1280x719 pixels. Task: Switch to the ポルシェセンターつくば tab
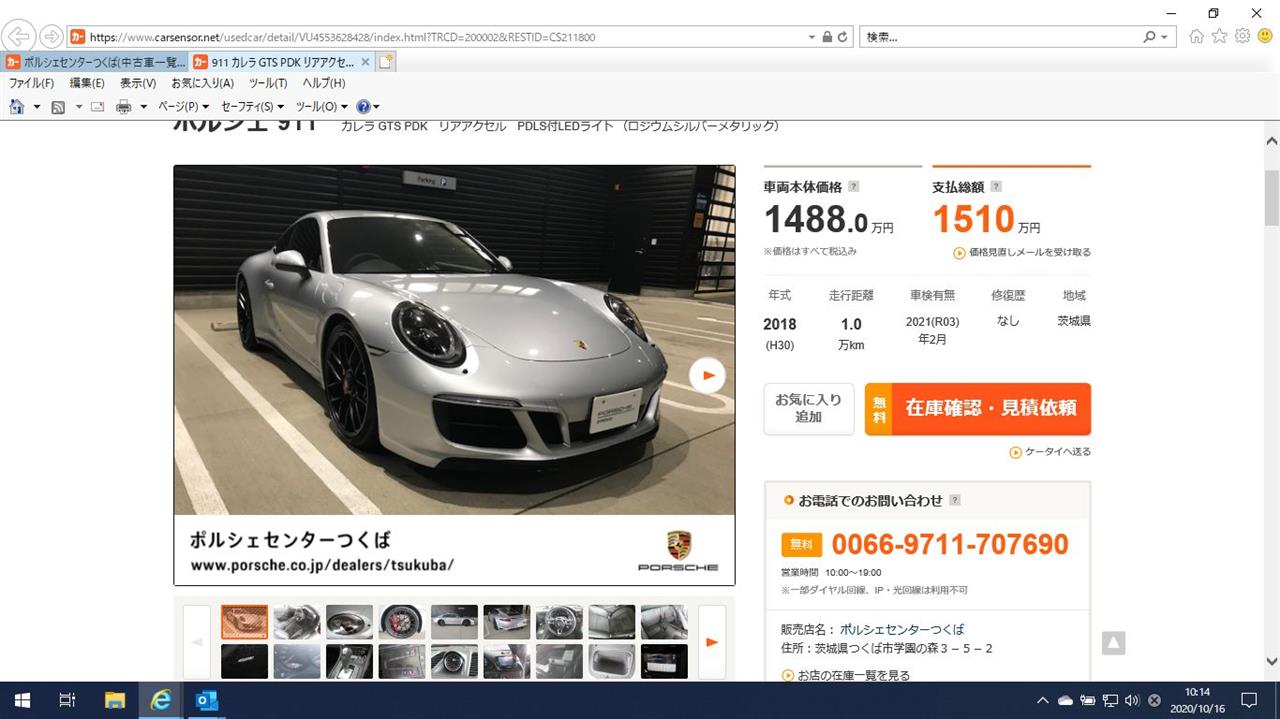click(96, 62)
